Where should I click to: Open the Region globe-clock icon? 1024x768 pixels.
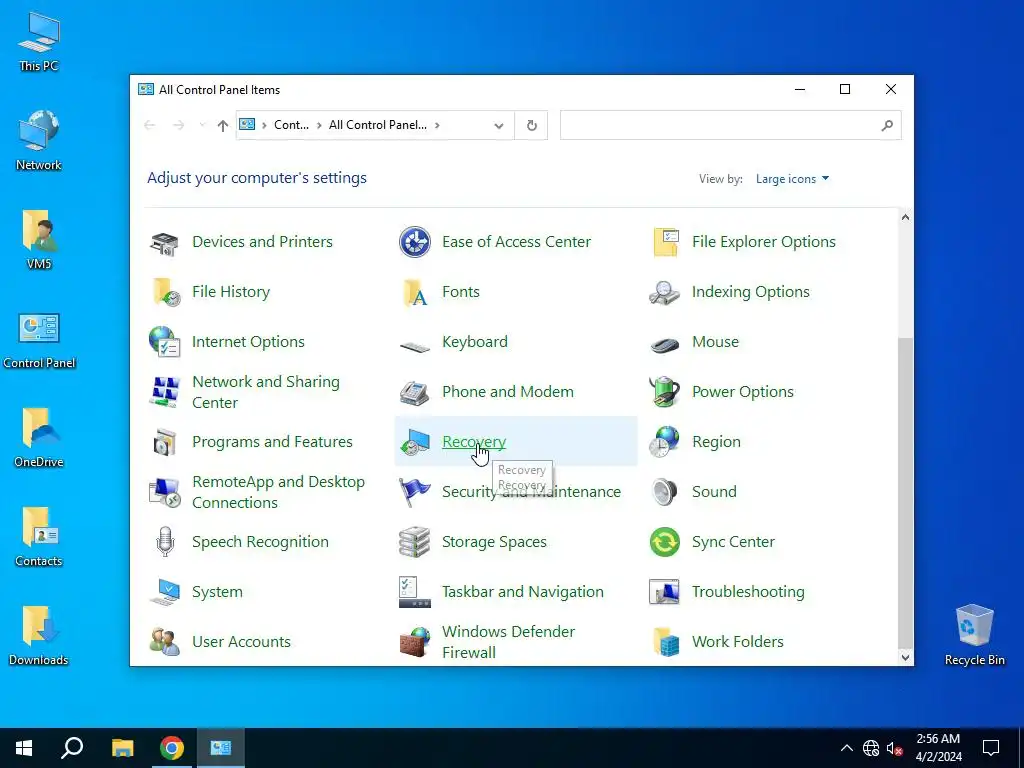[664, 442]
